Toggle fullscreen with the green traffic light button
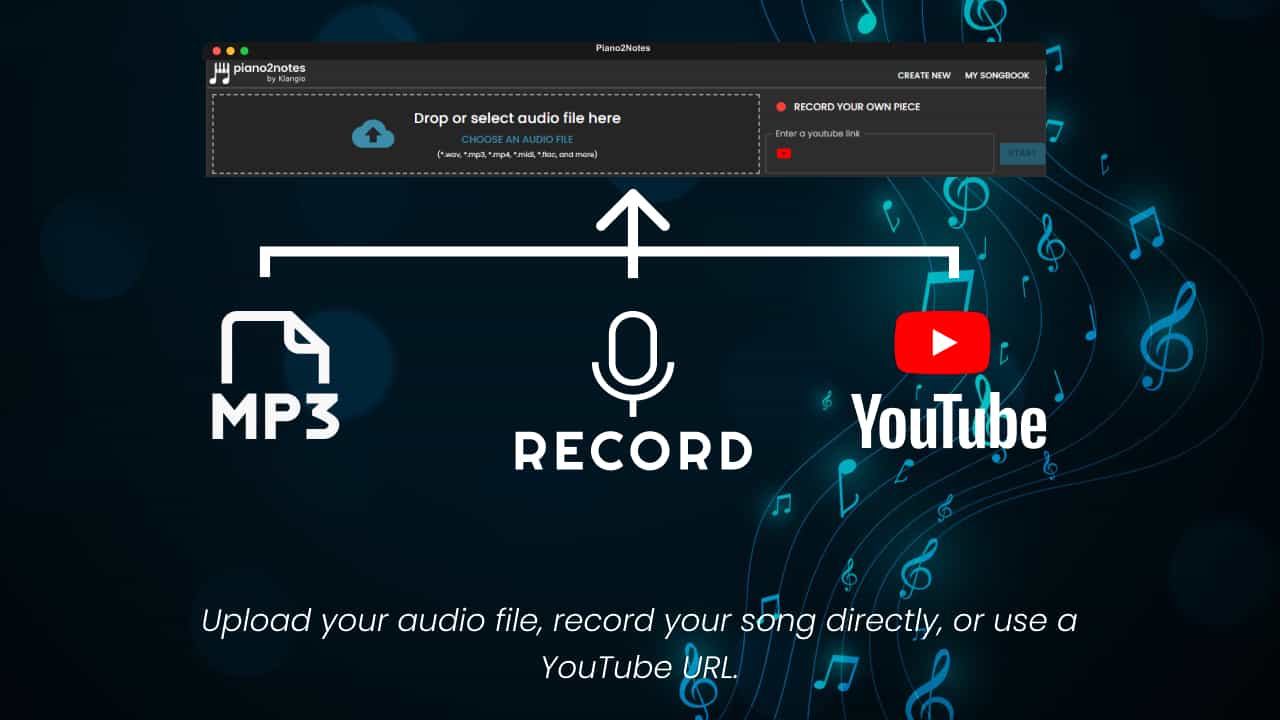1280x720 pixels. coord(245,48)
